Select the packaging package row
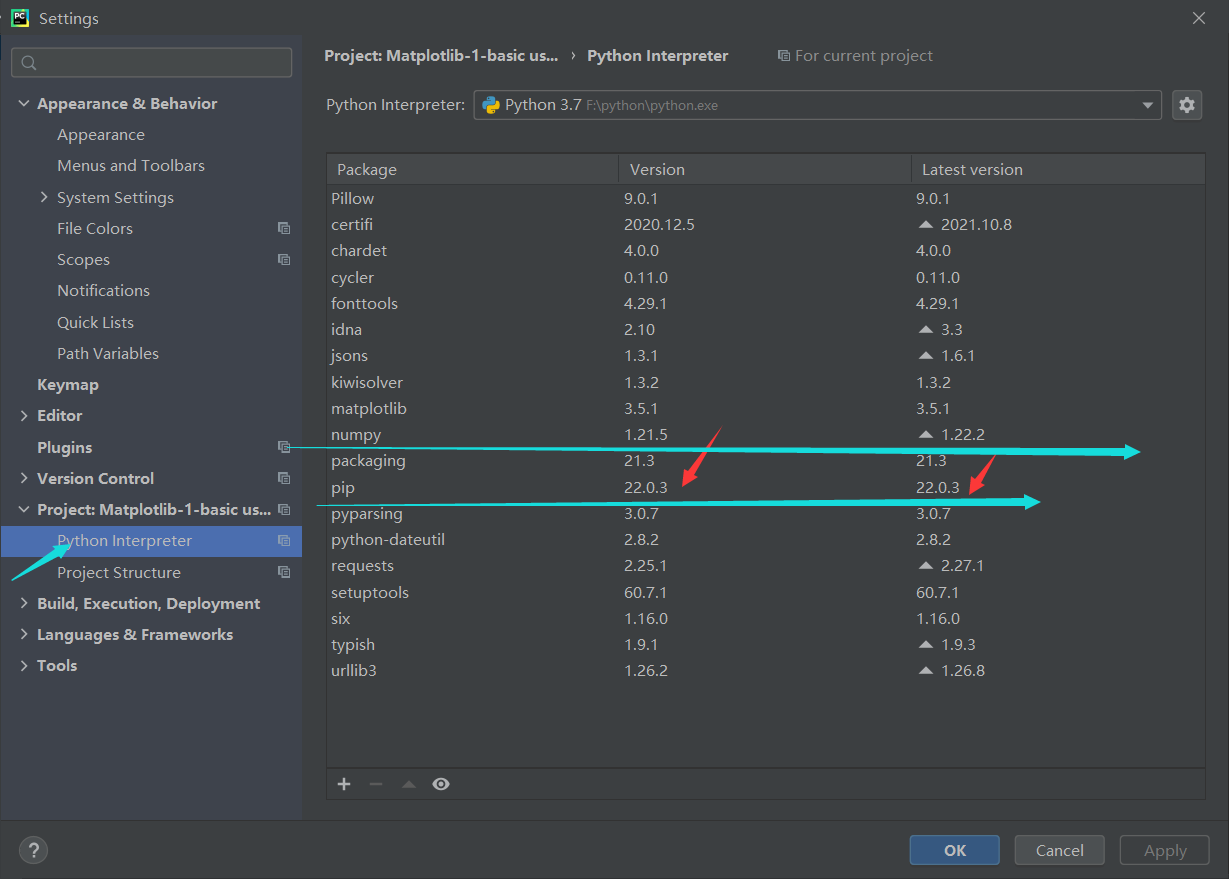This screenshot has width=1229, height=879. coord(766,461)
